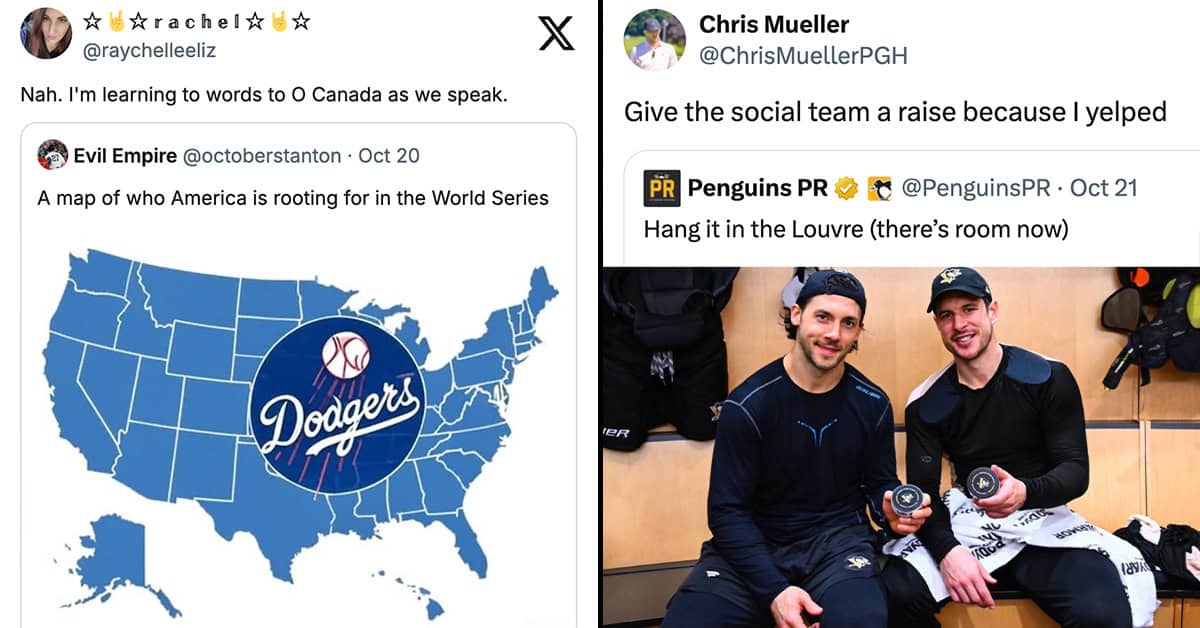The height and width of the screenshot is (628, 1200).
Task: Visit the @octoberstanton profile handle
Action: click(x=263, y=156)
